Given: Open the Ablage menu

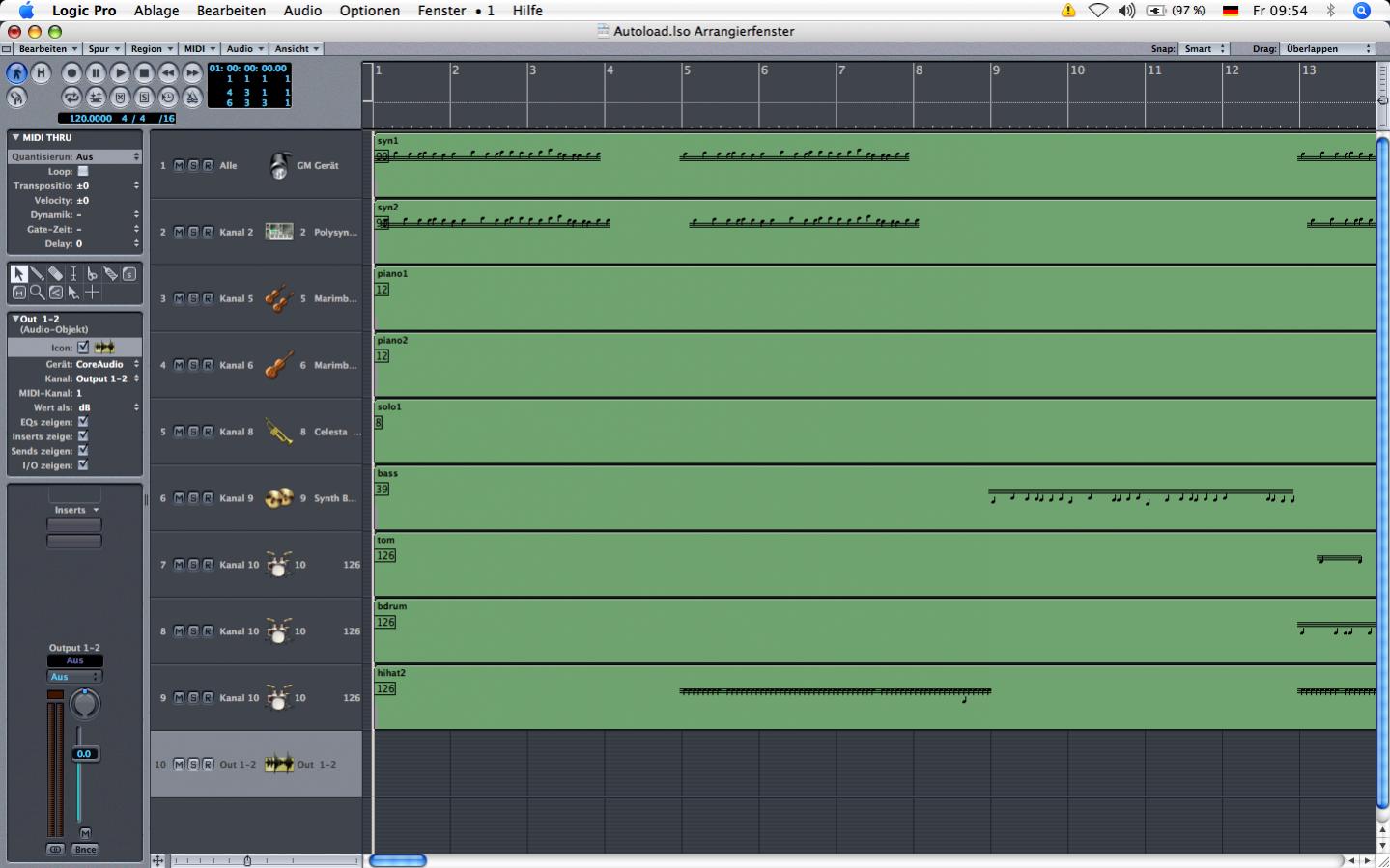Looking at the screenshot, I should [x=156, y=11].
